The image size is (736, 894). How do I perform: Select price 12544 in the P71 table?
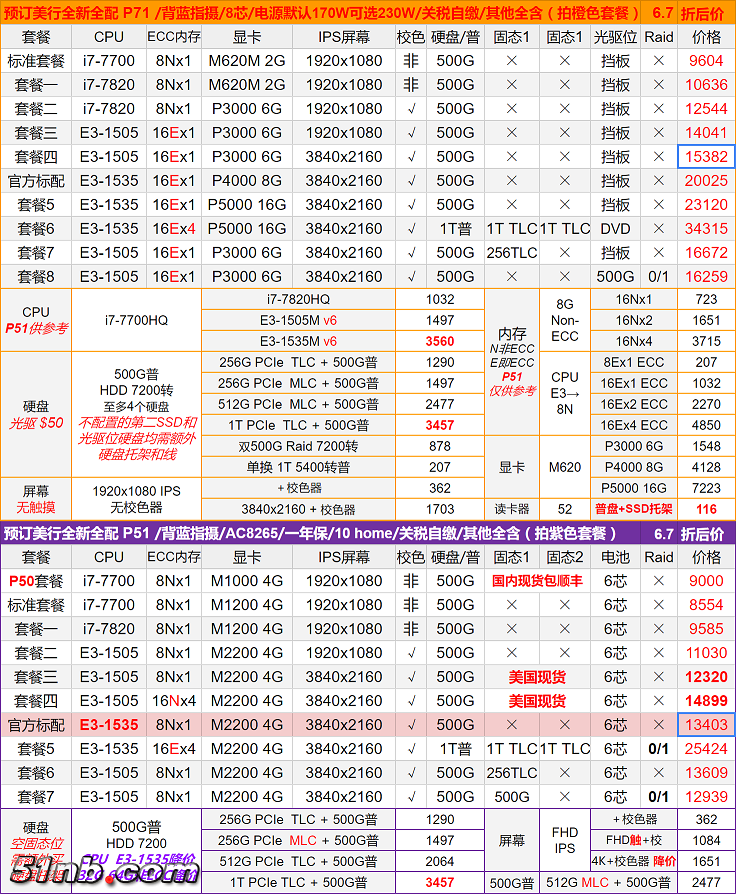[706, 109]
